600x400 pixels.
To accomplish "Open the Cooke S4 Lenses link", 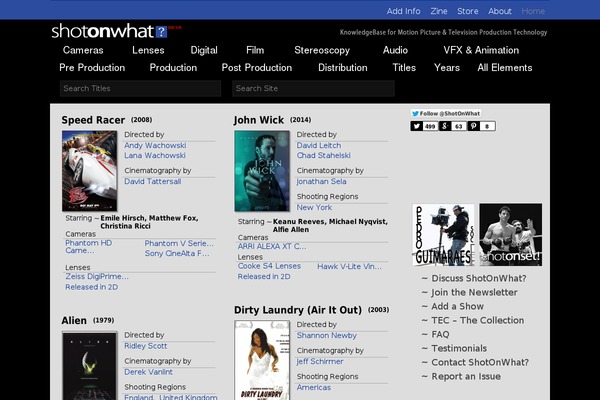I will click(269, 266).
